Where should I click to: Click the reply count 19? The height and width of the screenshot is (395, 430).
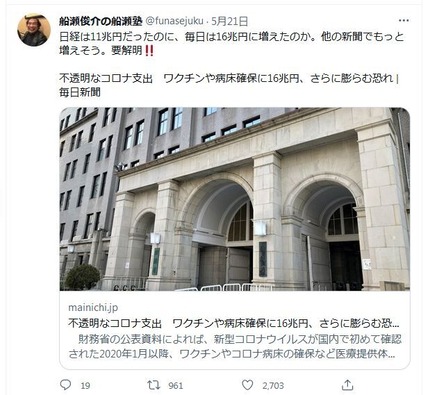(x=85, y=386)
